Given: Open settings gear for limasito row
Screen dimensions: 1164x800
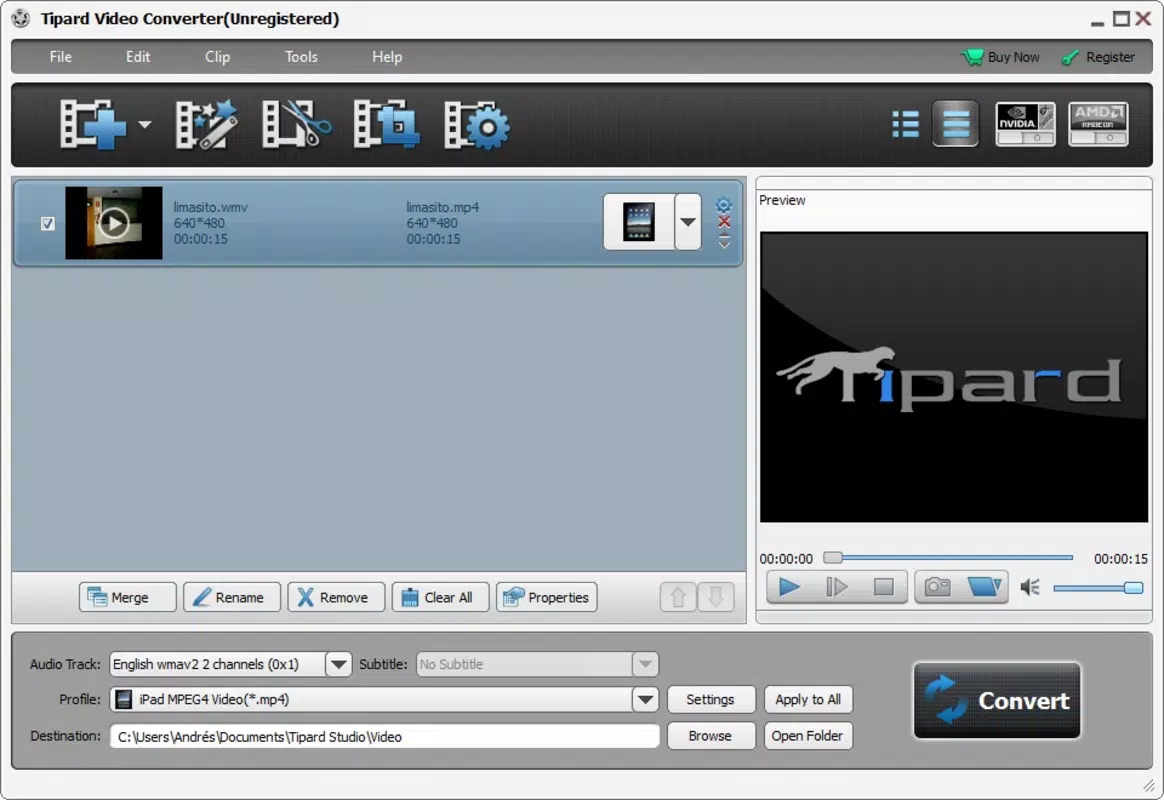Looking at the screenshot, I should click(x=724, y=205).
